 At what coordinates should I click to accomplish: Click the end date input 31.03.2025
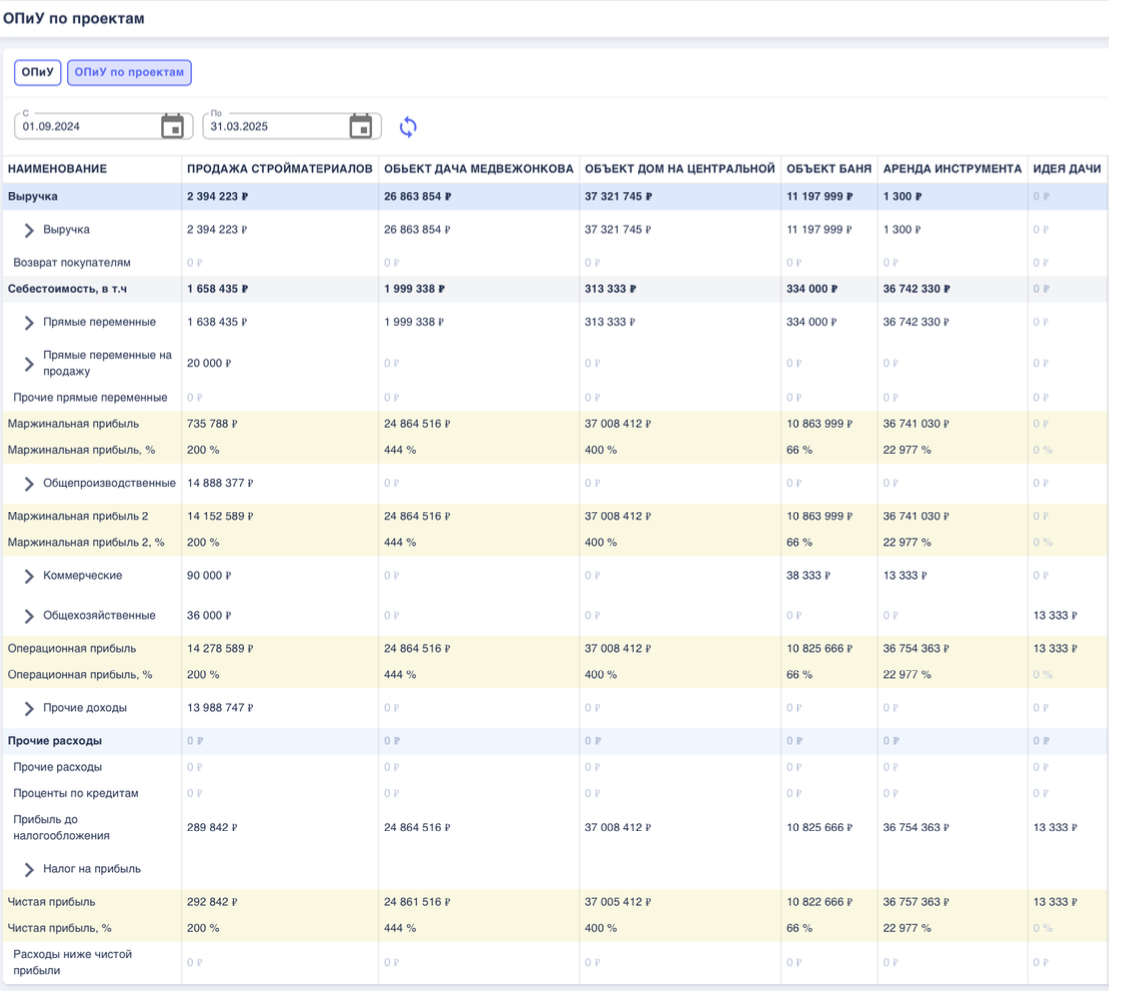273,127
